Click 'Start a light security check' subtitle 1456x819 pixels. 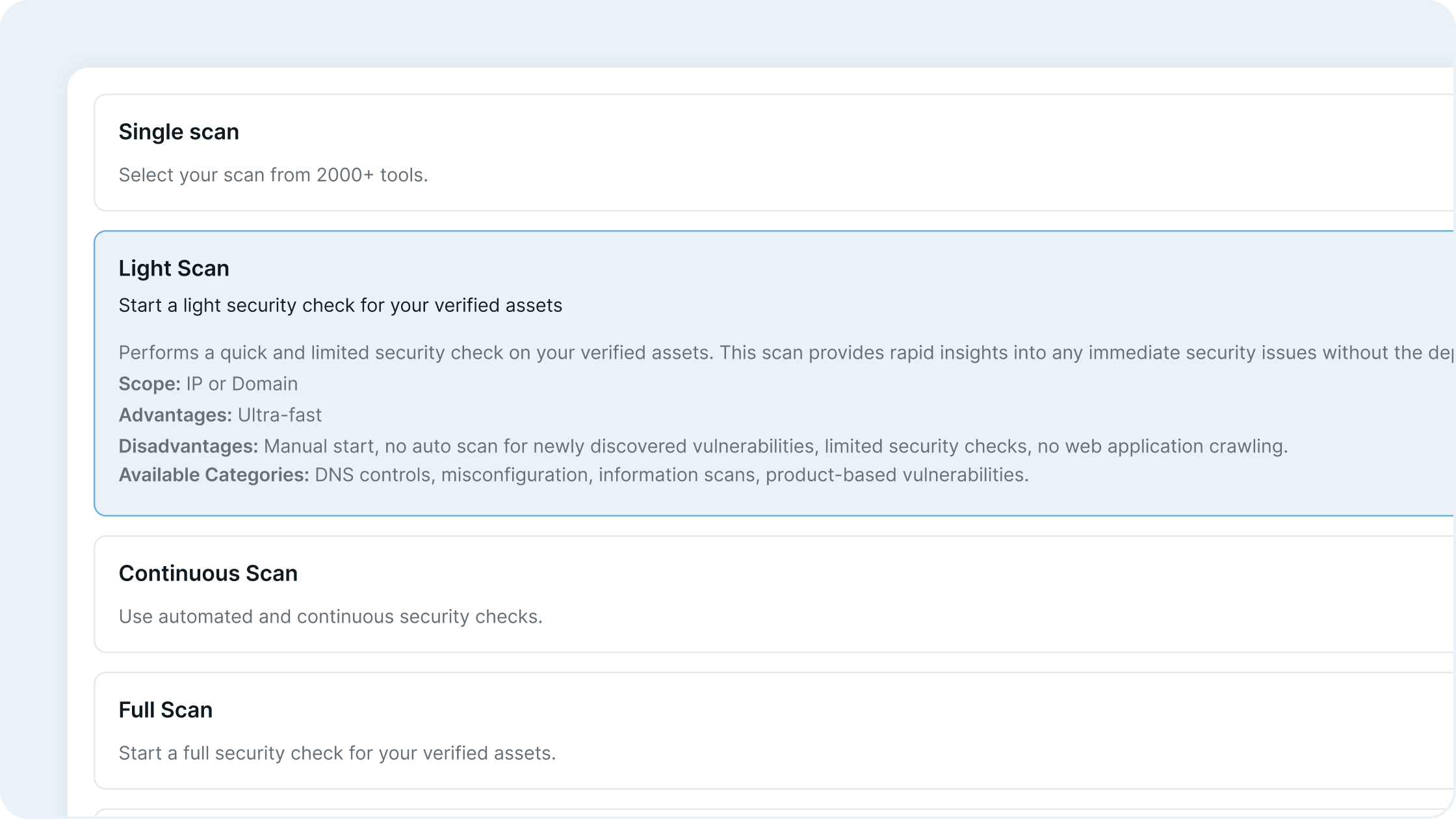coord(340,305)
